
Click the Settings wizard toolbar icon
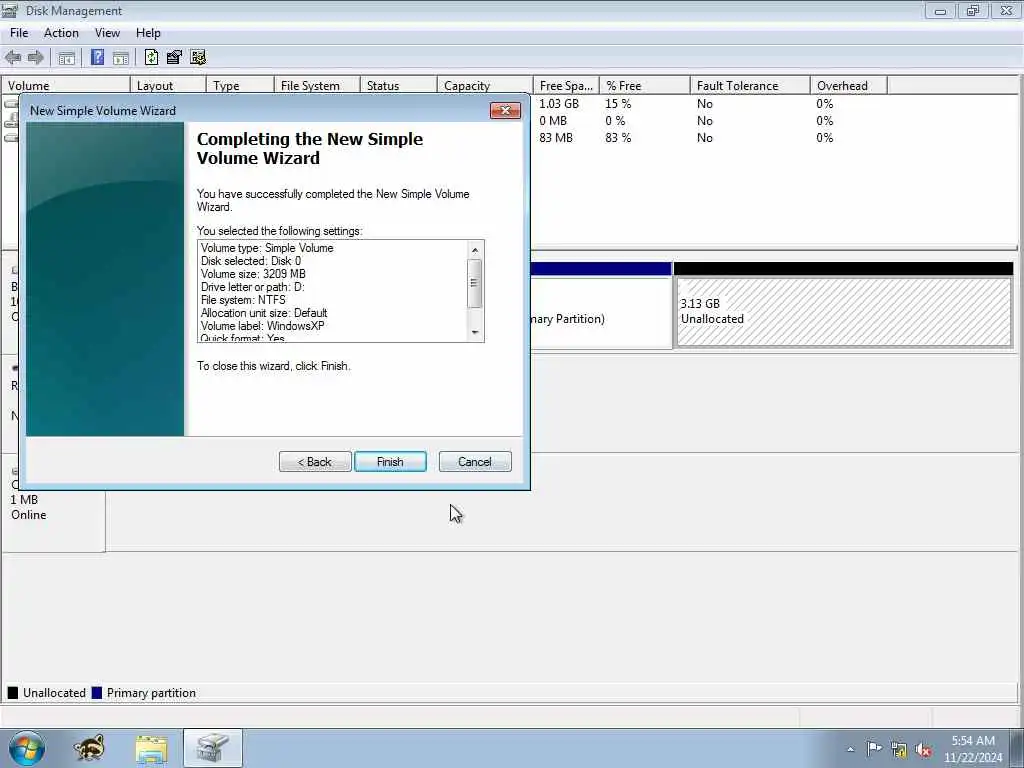pos(198,57)
